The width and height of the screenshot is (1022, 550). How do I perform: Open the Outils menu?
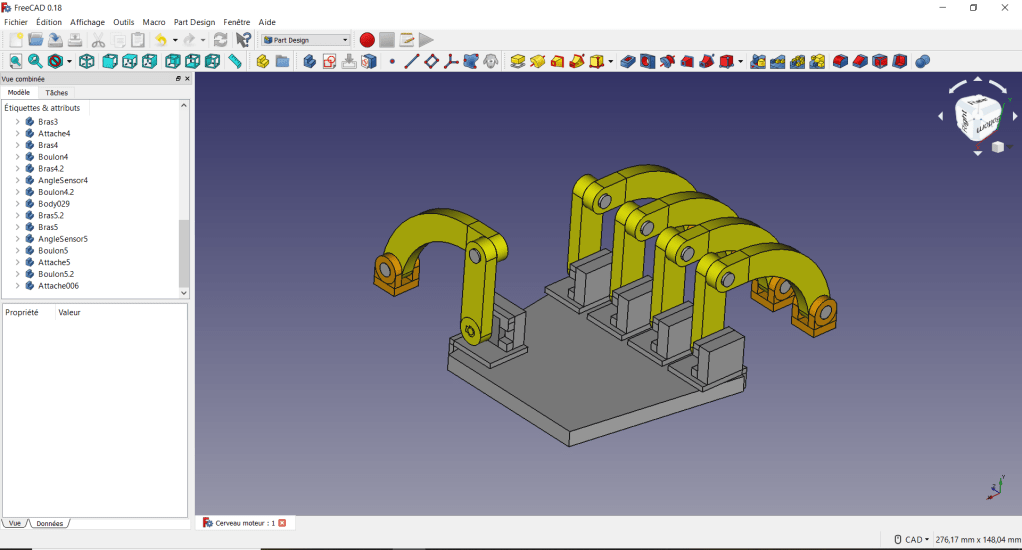(x=123, y=22)
